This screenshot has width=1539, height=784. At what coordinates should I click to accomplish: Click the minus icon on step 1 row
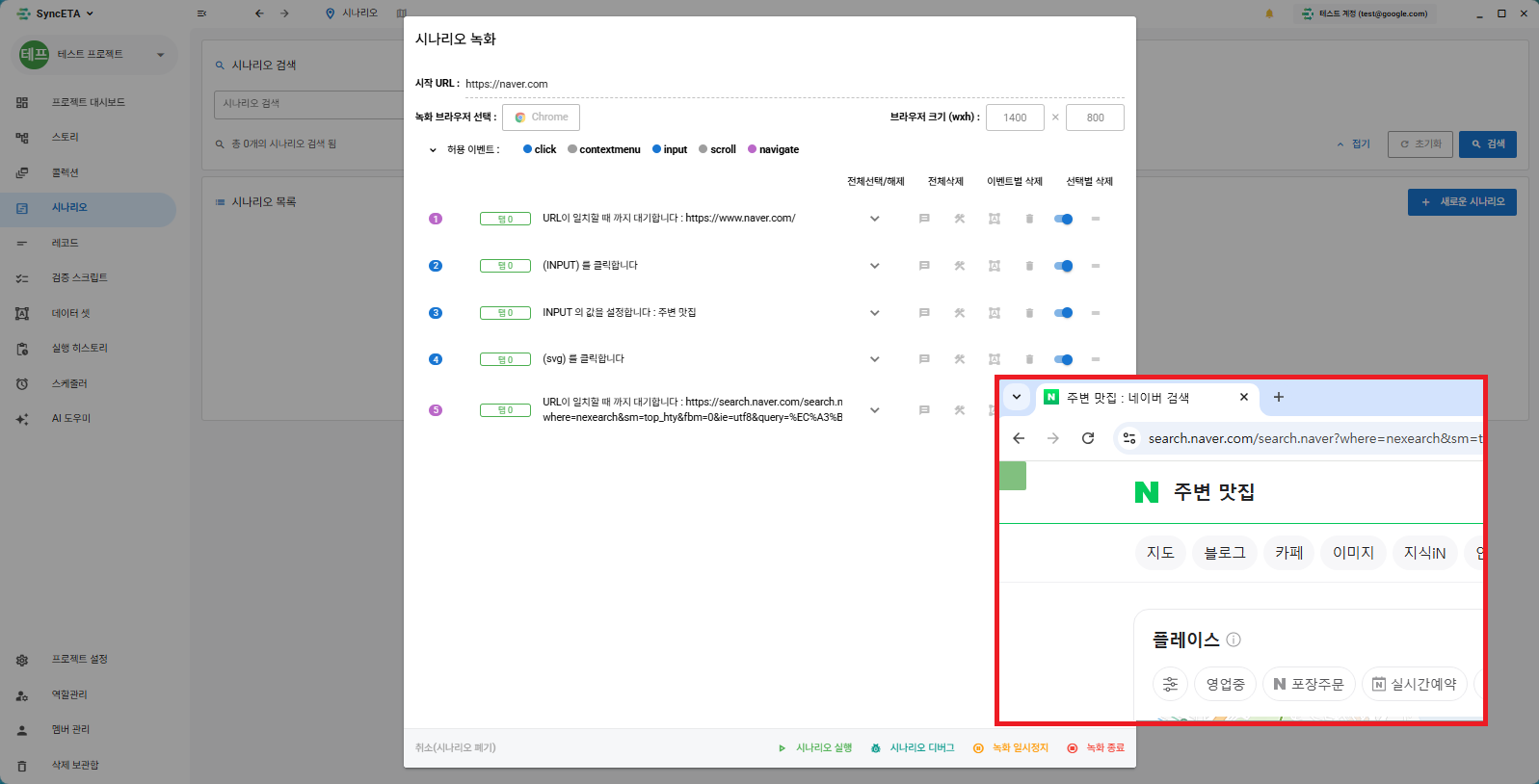pyautogui.click(x=1096, y=219)
